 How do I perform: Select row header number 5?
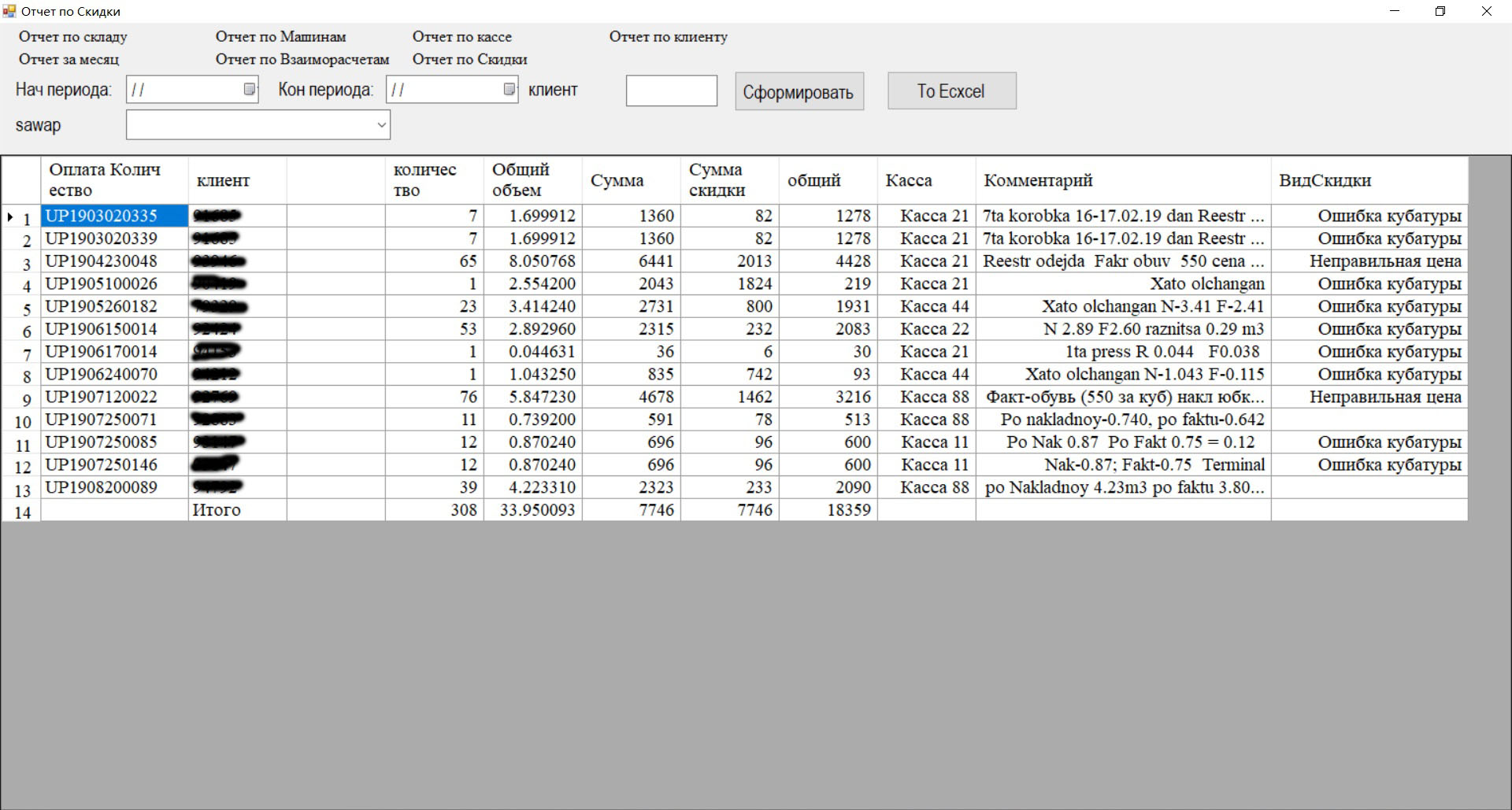coord(22,308)
